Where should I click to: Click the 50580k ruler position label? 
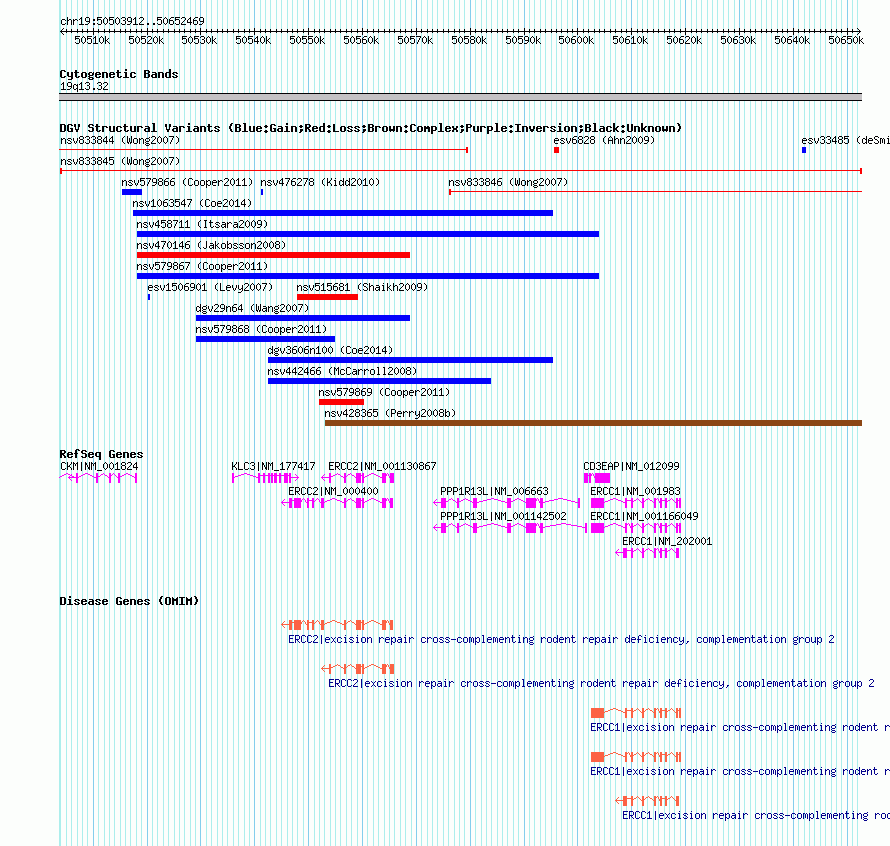(469, 40)
